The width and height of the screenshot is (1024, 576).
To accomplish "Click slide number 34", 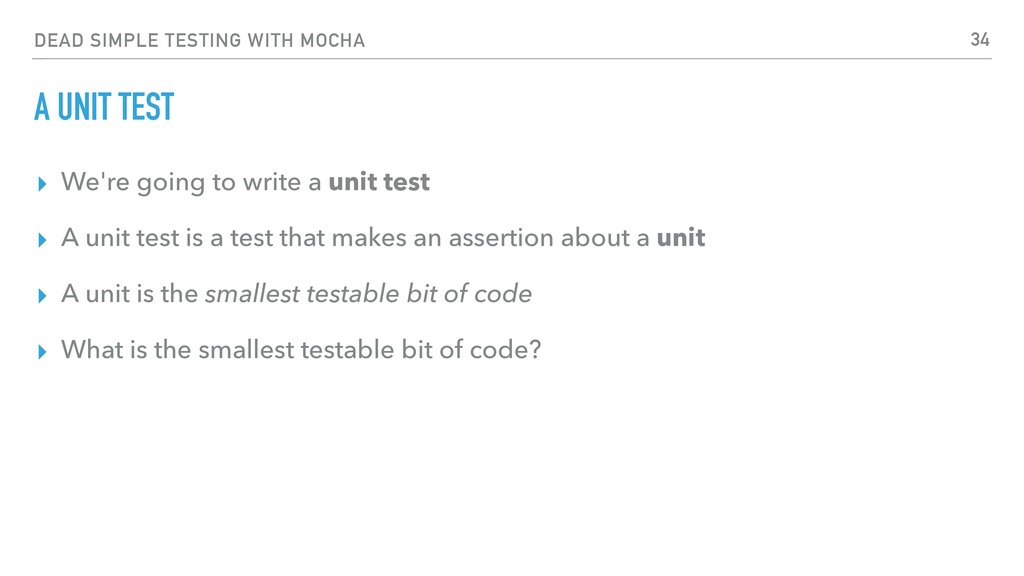I will click(x=980, y=40).
